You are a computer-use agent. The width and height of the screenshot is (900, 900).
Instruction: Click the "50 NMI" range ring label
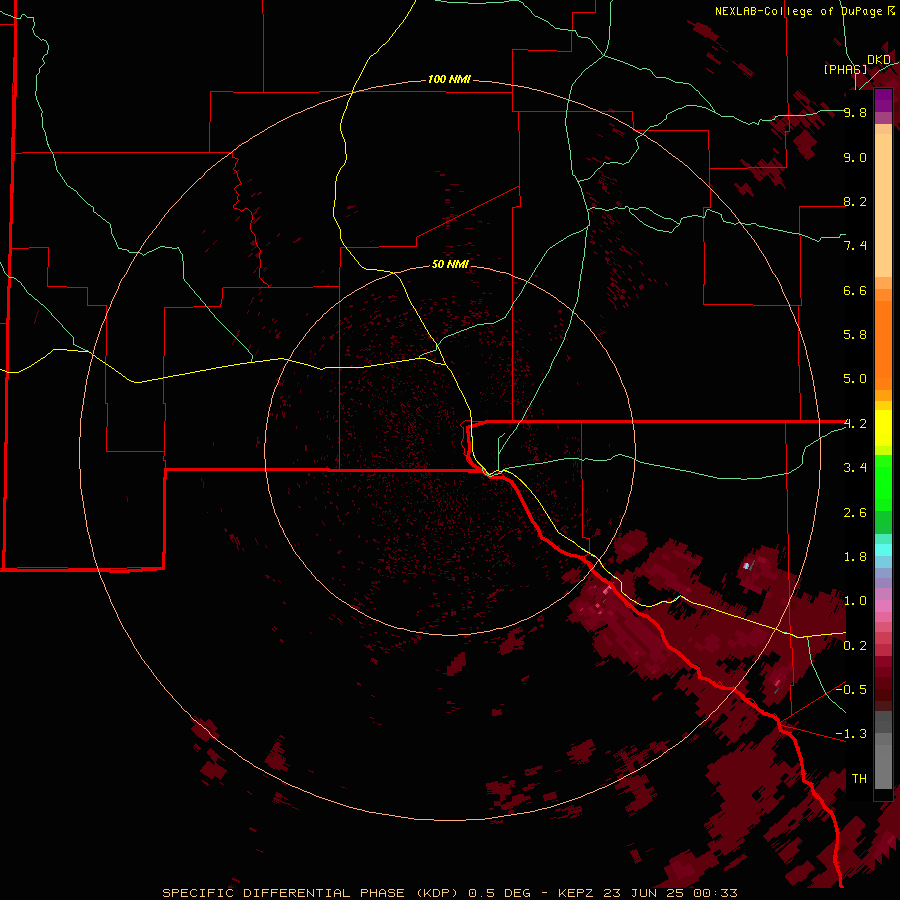(x=450, y=264)
